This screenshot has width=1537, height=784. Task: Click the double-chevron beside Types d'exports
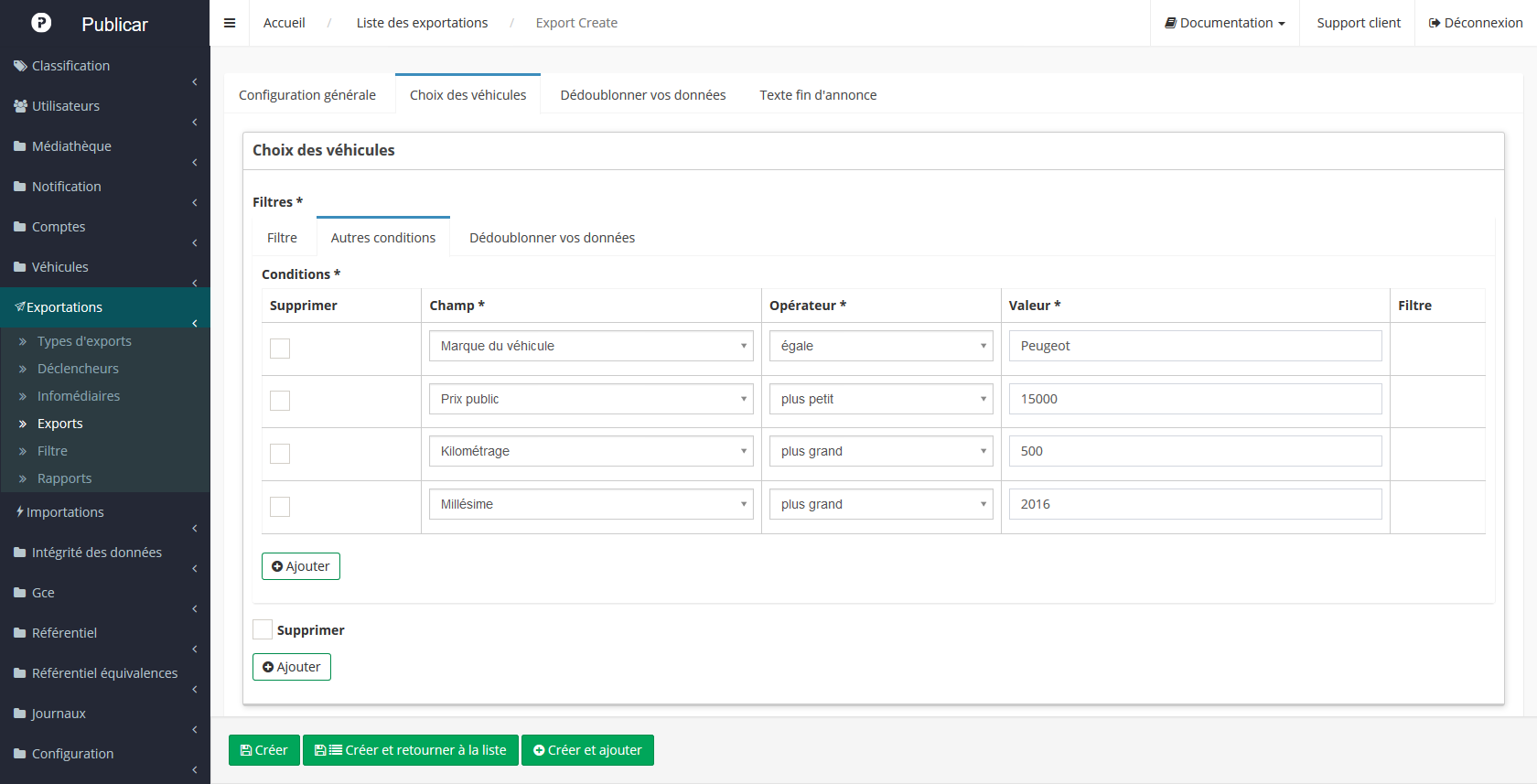coord(23,341)
